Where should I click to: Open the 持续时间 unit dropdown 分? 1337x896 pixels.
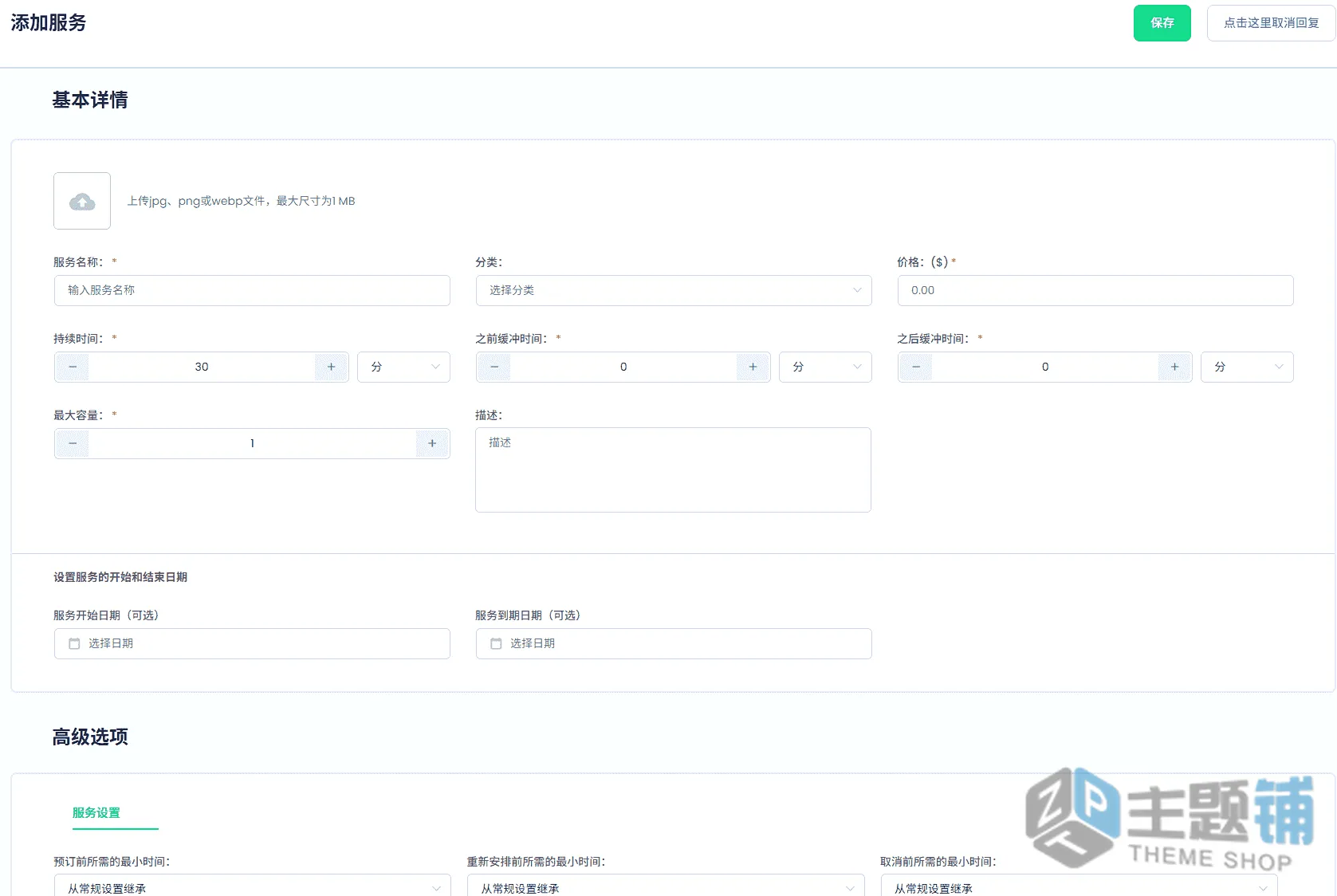pos(403,367)
